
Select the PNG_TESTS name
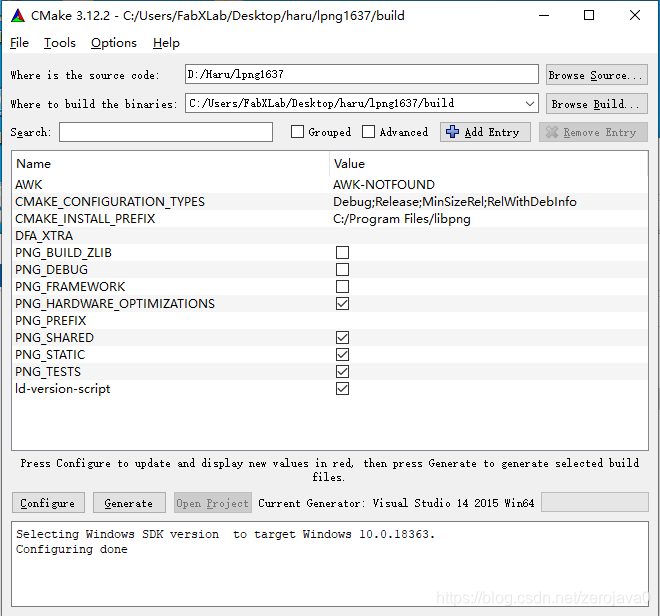click(48, 372)
